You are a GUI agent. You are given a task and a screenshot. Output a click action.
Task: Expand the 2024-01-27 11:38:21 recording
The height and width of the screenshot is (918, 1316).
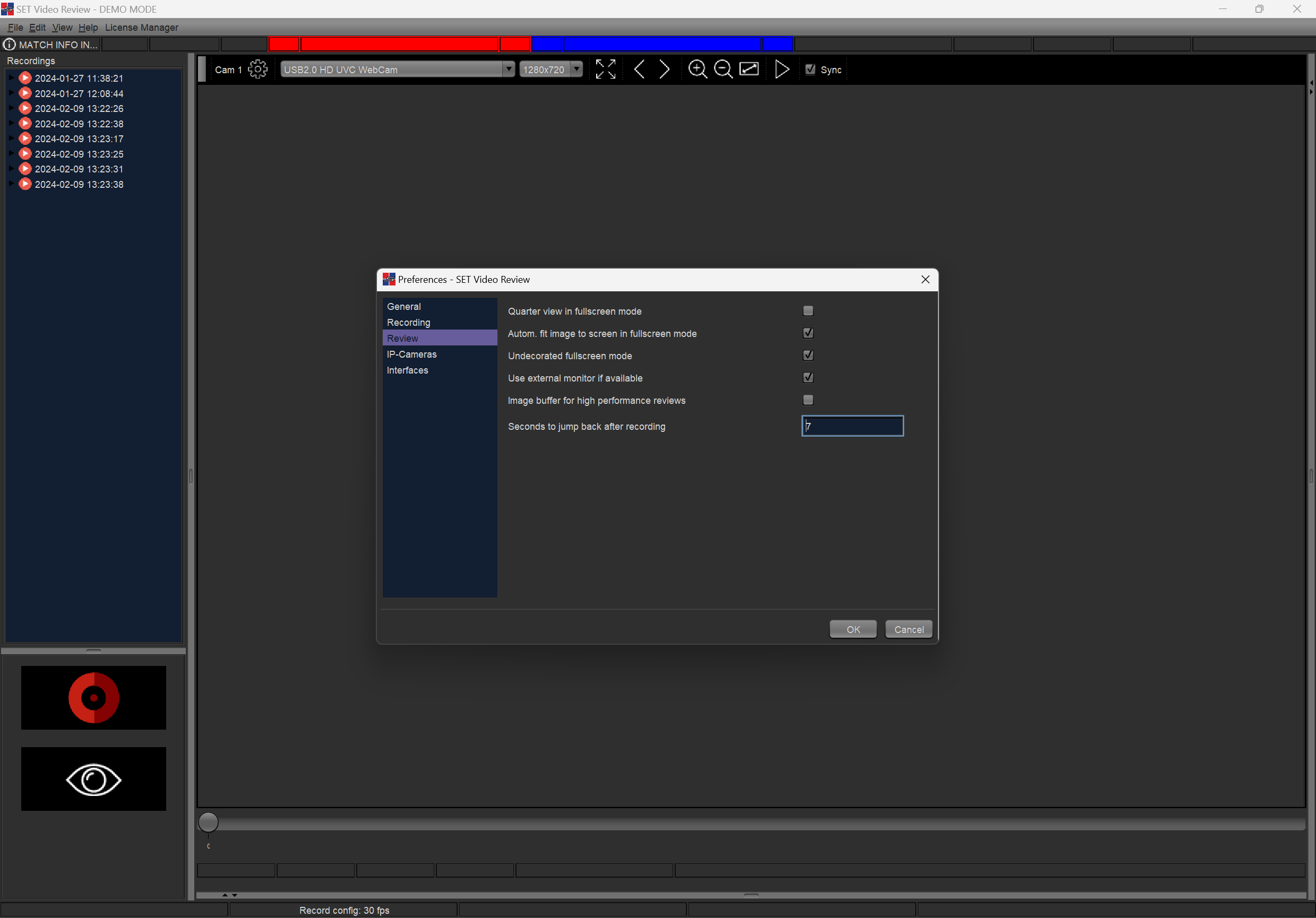point(11,78)
